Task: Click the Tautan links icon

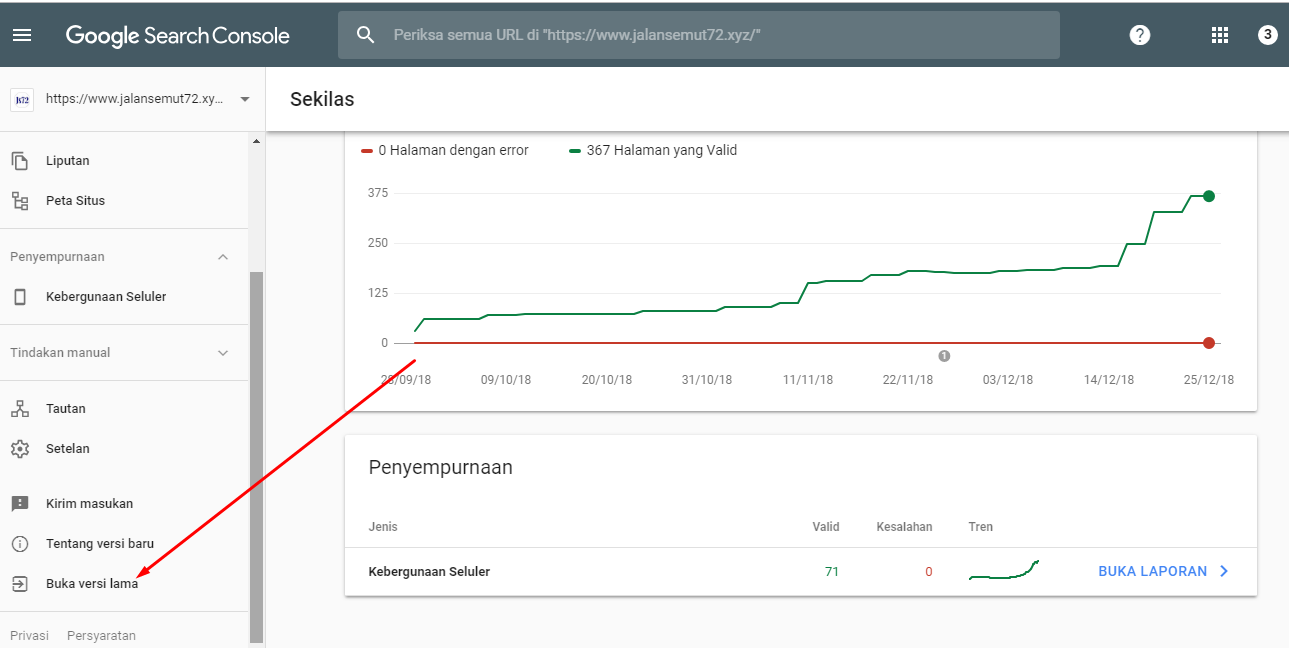Action: (x=20, y=408)
